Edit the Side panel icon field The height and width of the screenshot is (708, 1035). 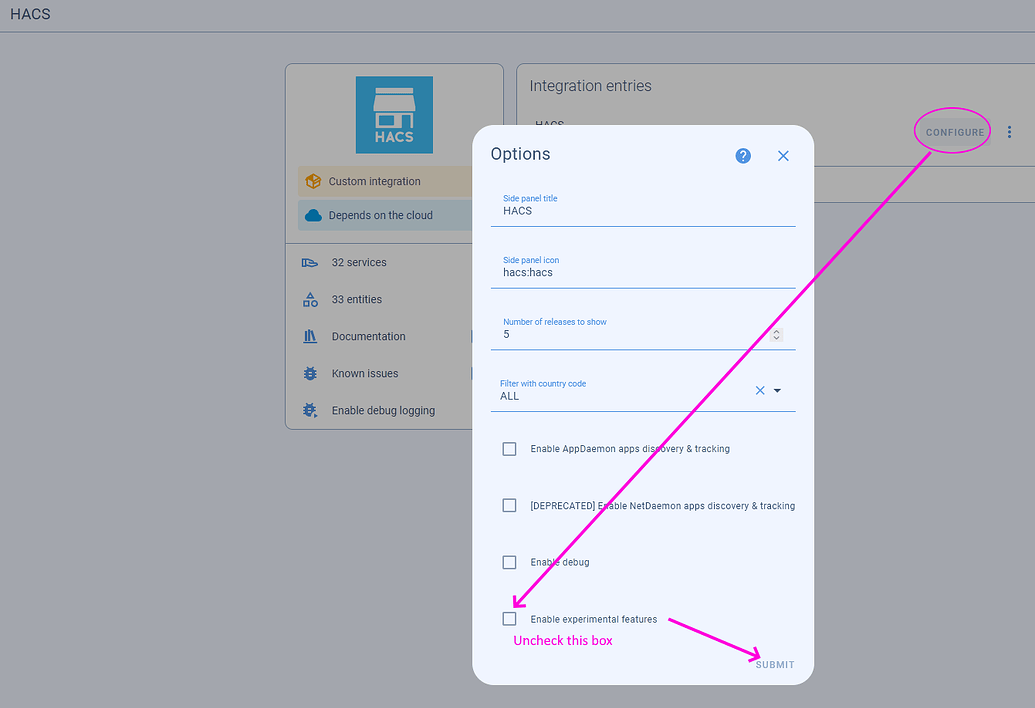pyautogui.click(x=643, y=269)
